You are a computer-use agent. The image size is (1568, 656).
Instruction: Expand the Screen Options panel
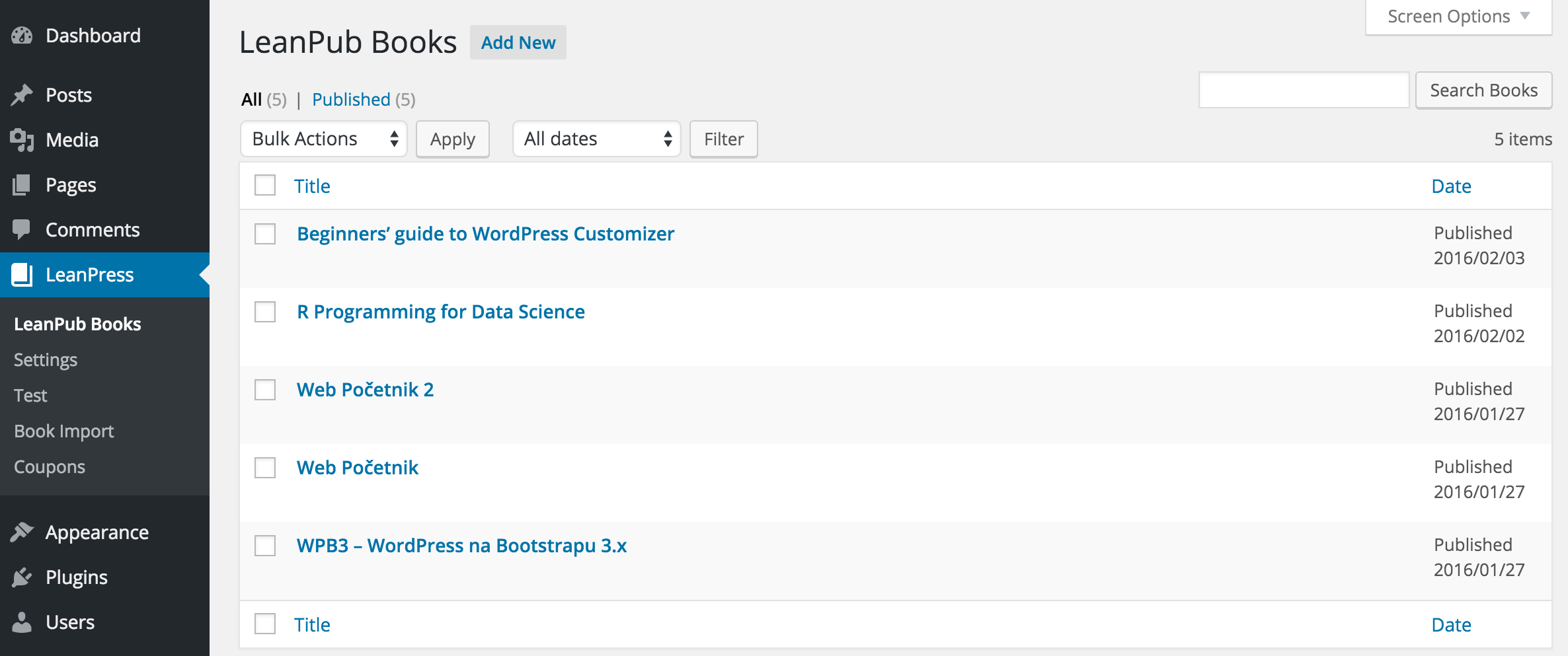(1459, 17)
